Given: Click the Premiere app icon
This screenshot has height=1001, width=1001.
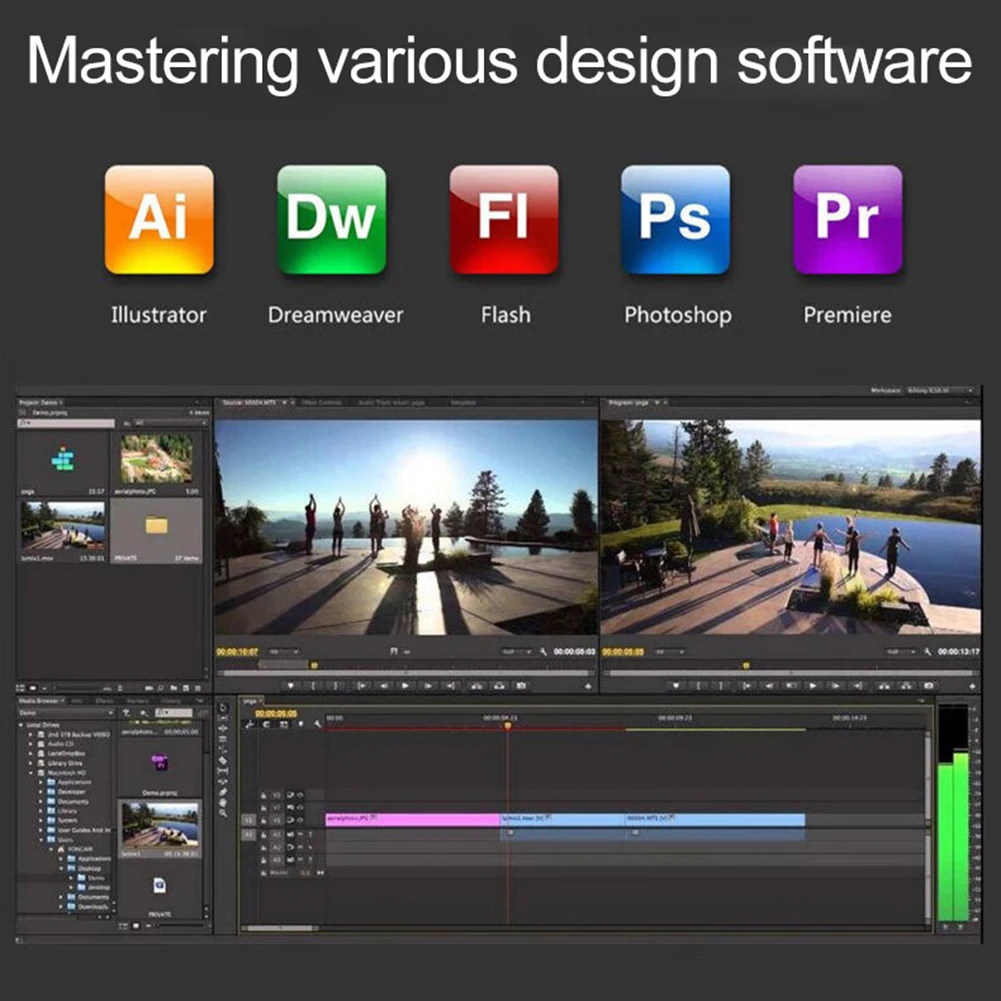Looking at the screenshot, I should click(847, 220).
